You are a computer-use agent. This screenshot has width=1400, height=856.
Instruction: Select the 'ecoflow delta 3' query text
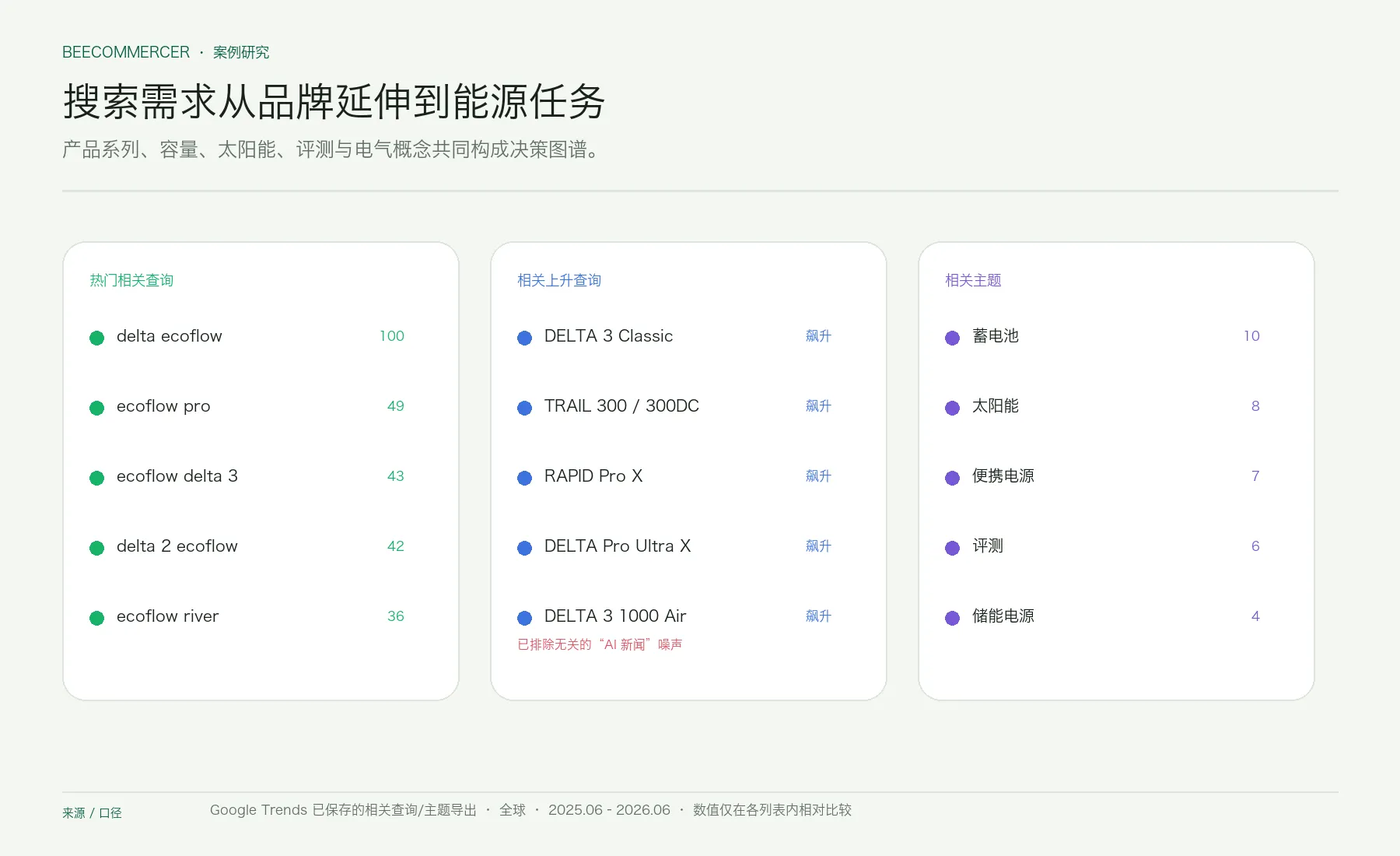click(177, 476)
